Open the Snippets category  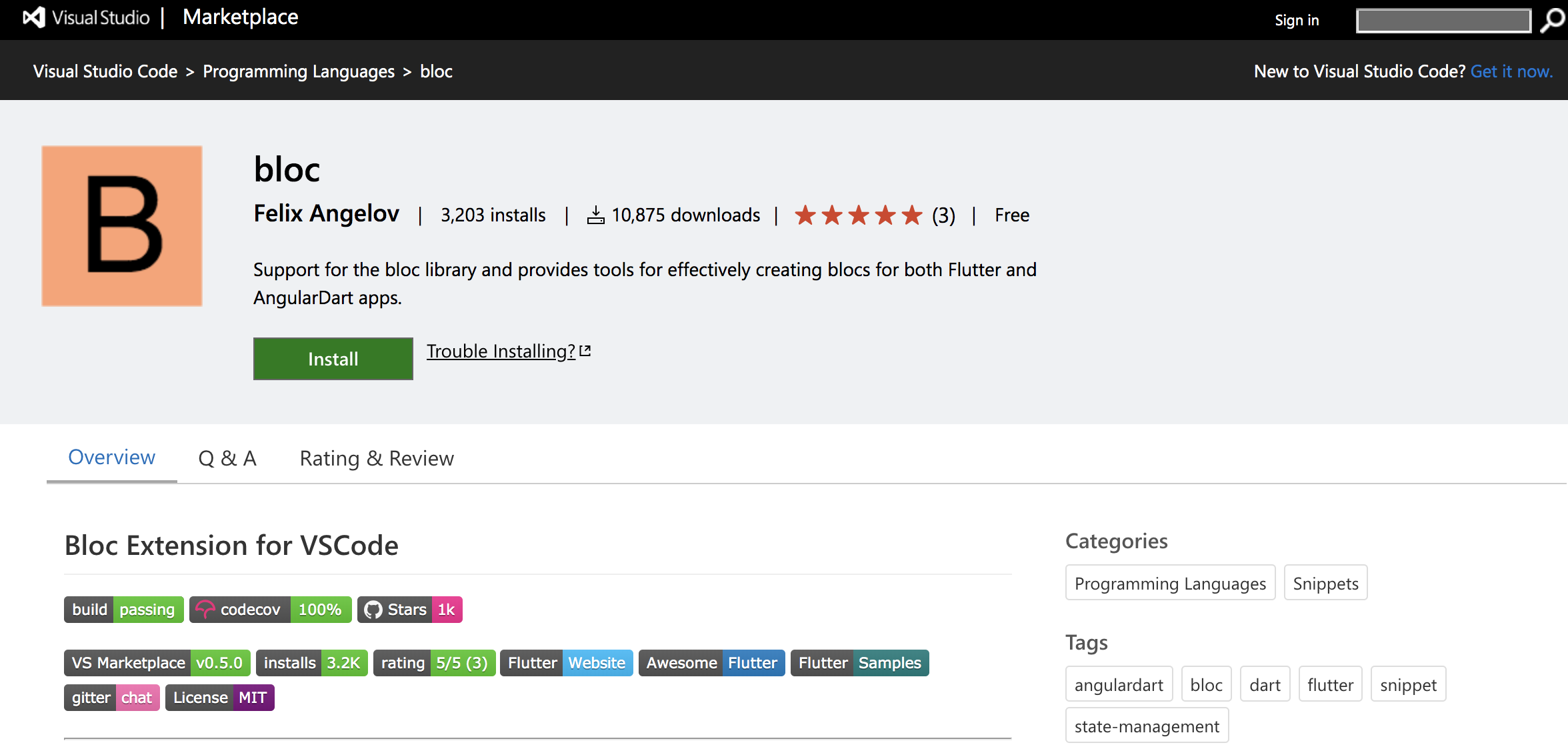[x=1326, y=583]
